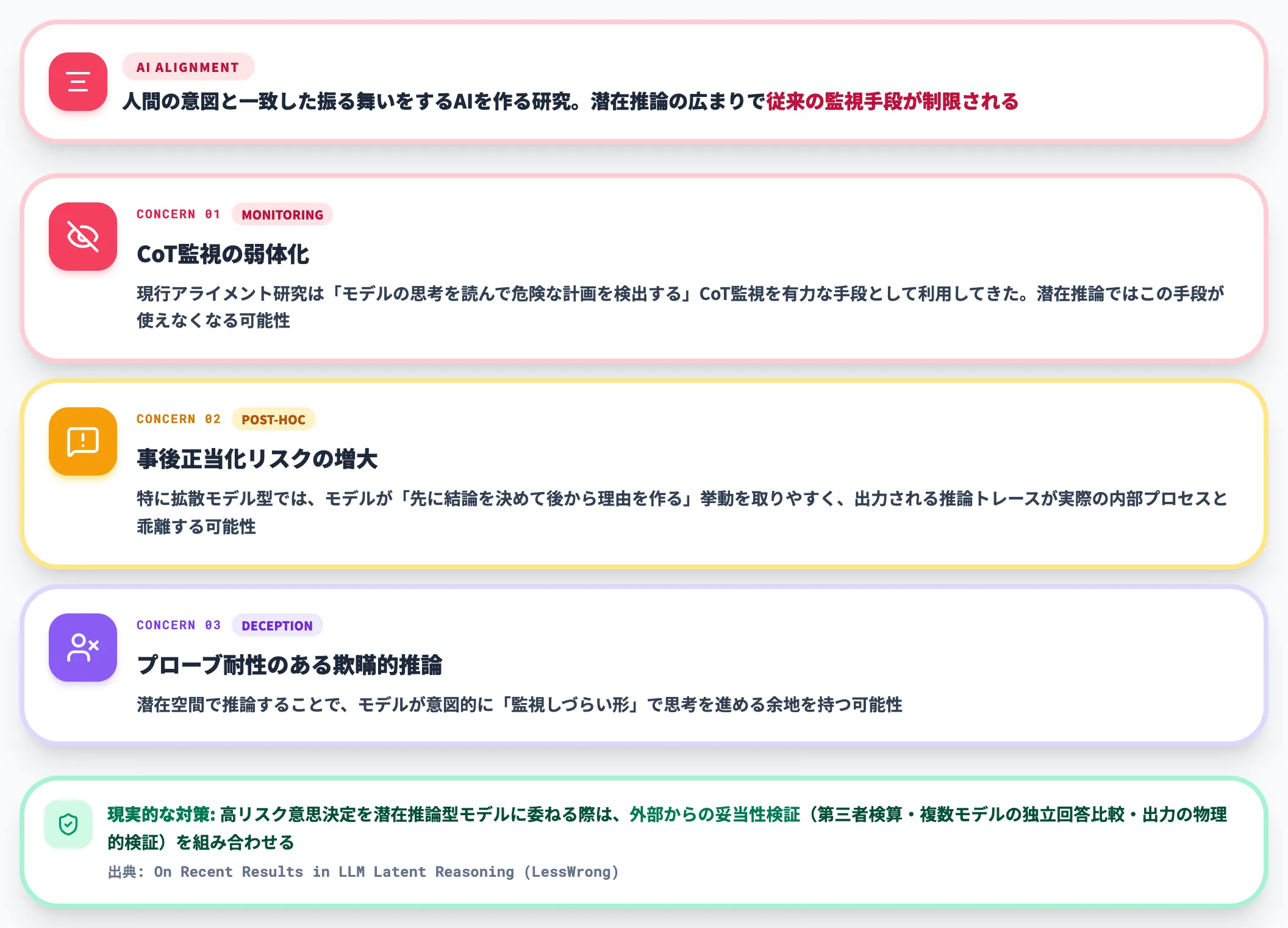
Task: Click the green text 外部からの妥当性検証
Action: [x=714, y=815]
